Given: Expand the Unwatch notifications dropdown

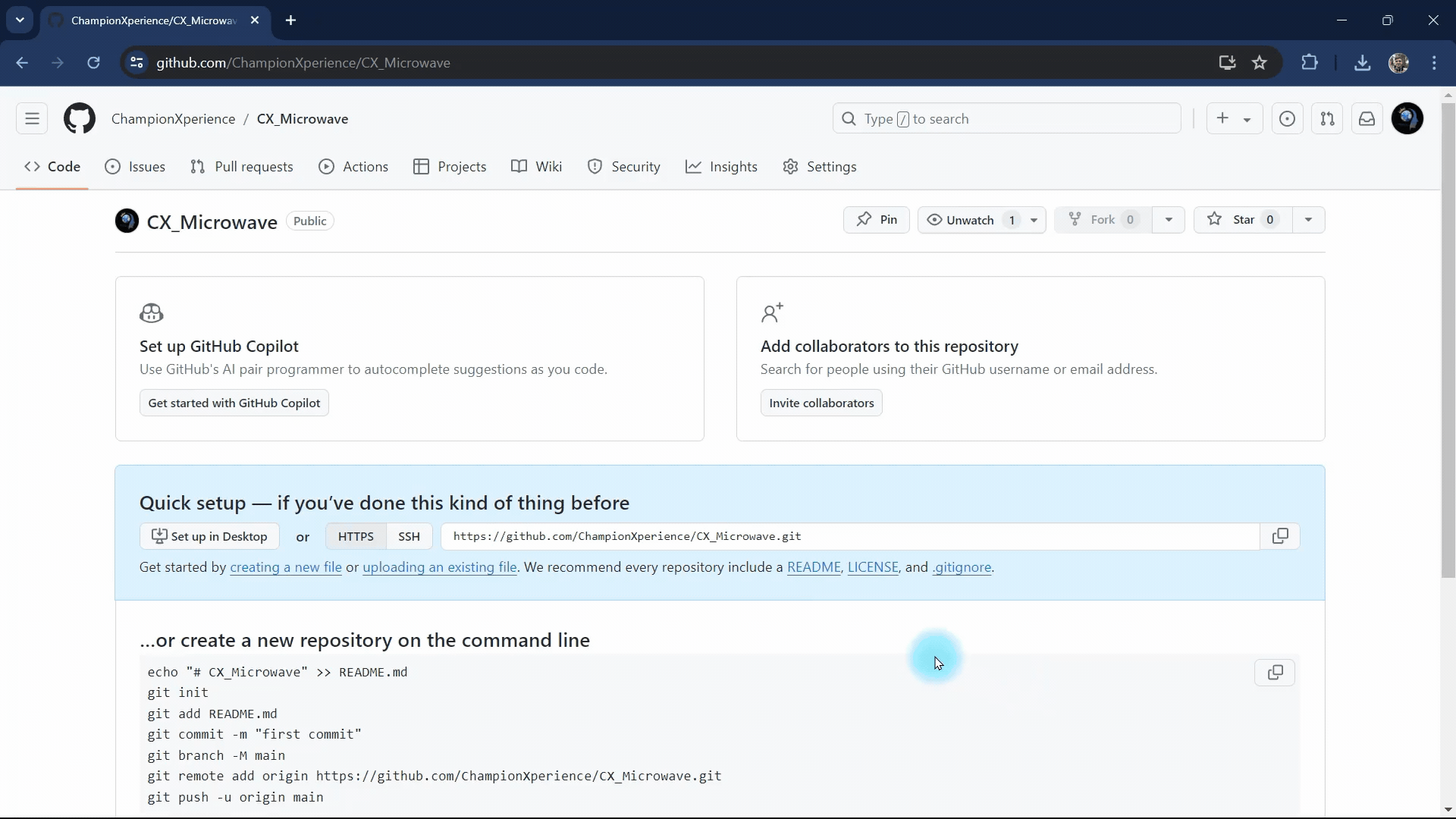Looking at the screenshot, I should coord(981,220).
